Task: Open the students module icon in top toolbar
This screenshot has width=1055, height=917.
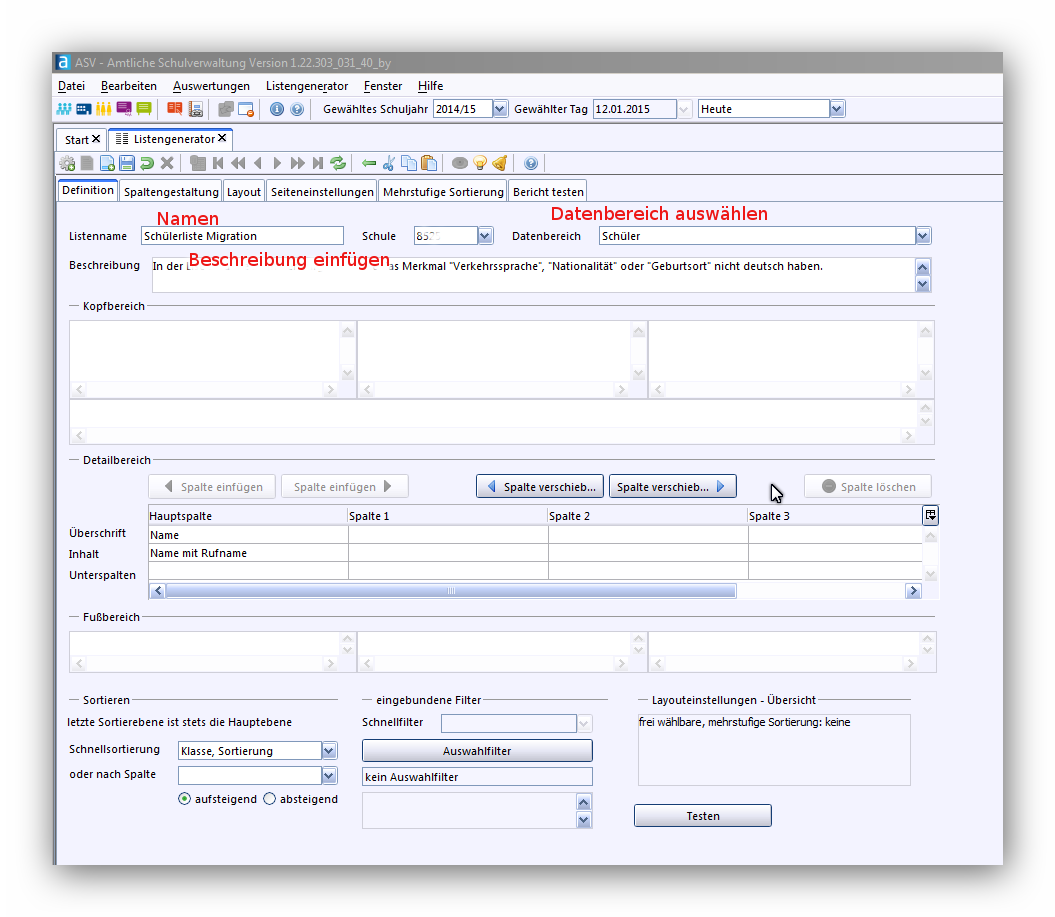Action: click(x=64, y=108)
